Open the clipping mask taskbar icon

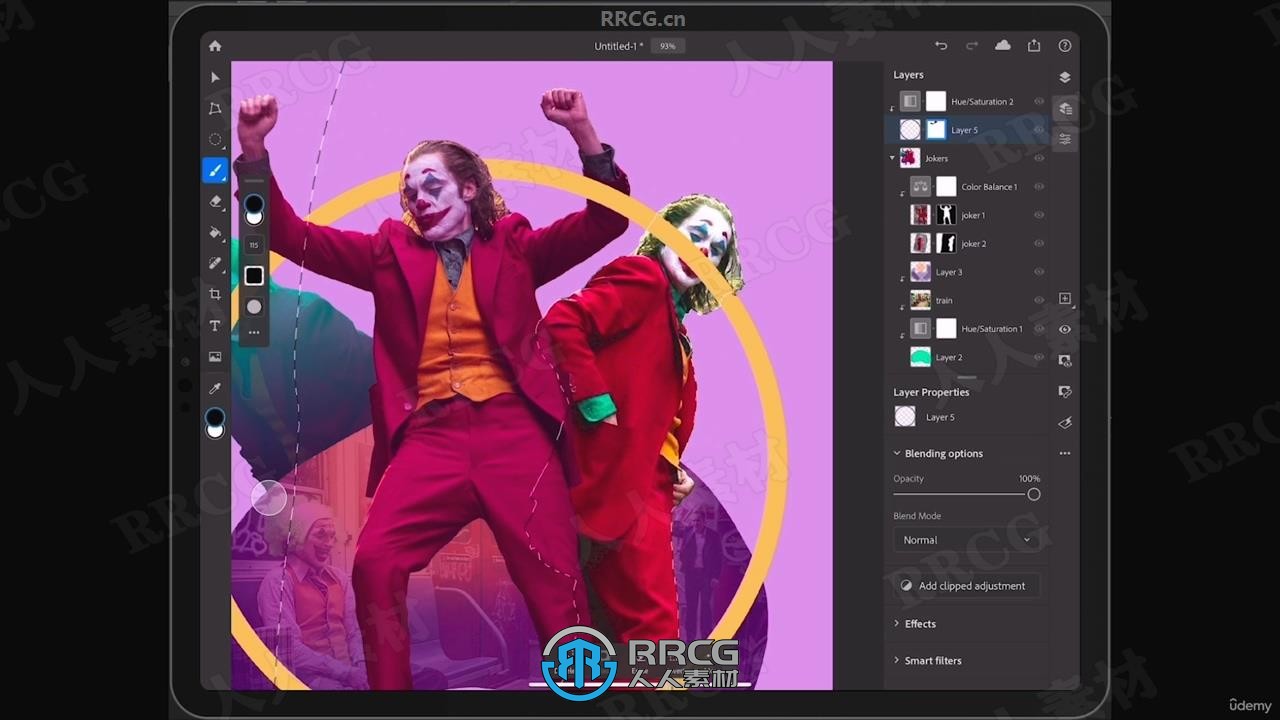1065,392
